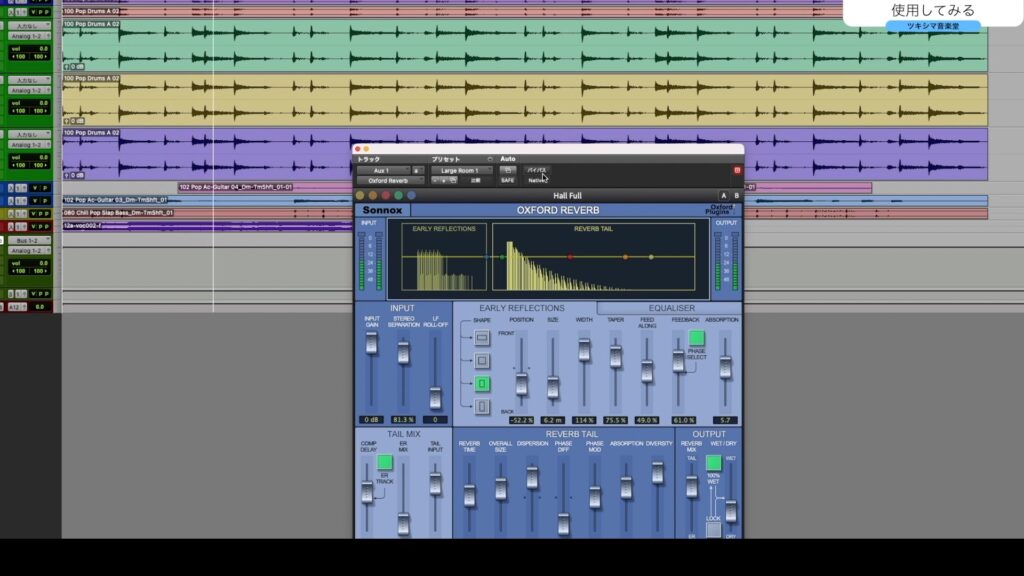The height and width of the screenshot is (576, 1024).
Task: Select the green highlighted room shape
Action: tap(482, 383)
